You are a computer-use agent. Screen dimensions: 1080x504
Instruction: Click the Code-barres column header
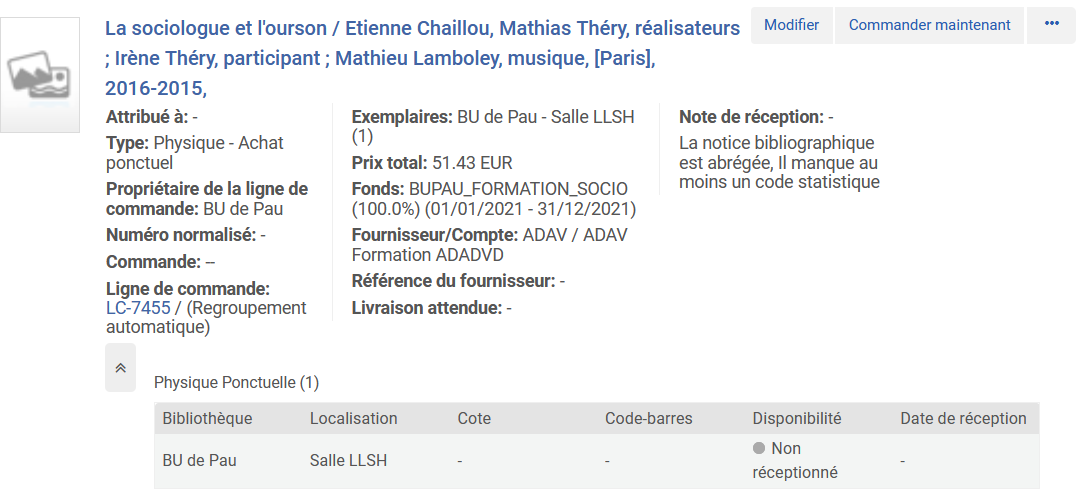tap(648, 418)
